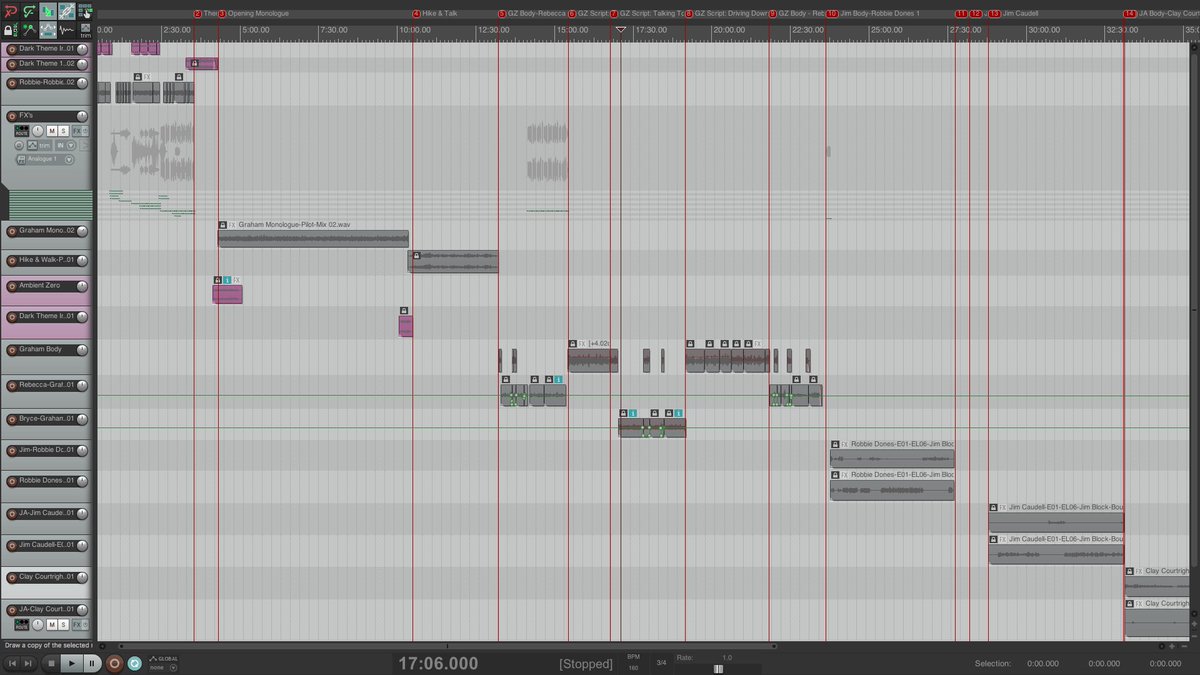Image resolution: width=1200 pixels, height=675 pixels.
Task: Go to project end transport button
Action: (28, 663)
